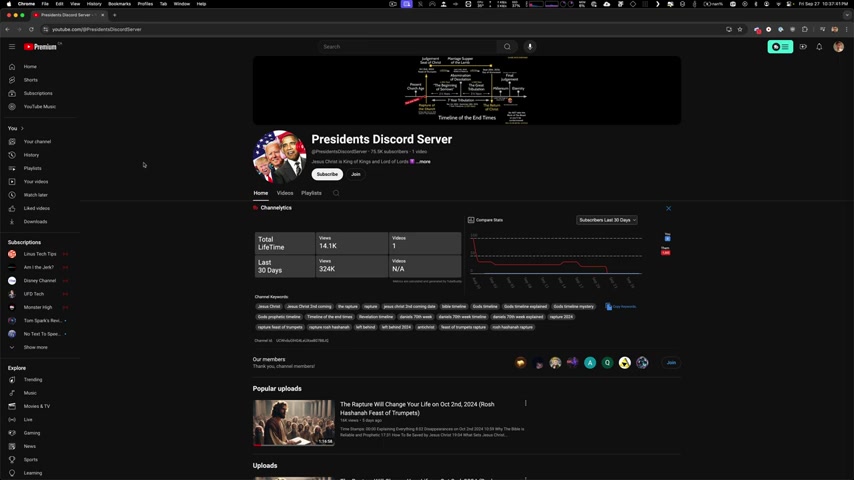Open the green TubeBuddy extension menu button
Screen dimensions: 854x480
pos(780,47)
